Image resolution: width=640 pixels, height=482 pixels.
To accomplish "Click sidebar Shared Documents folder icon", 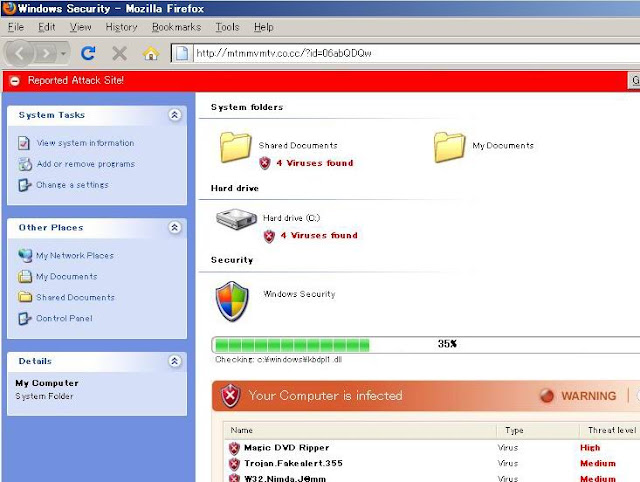I will pos(25,297).
